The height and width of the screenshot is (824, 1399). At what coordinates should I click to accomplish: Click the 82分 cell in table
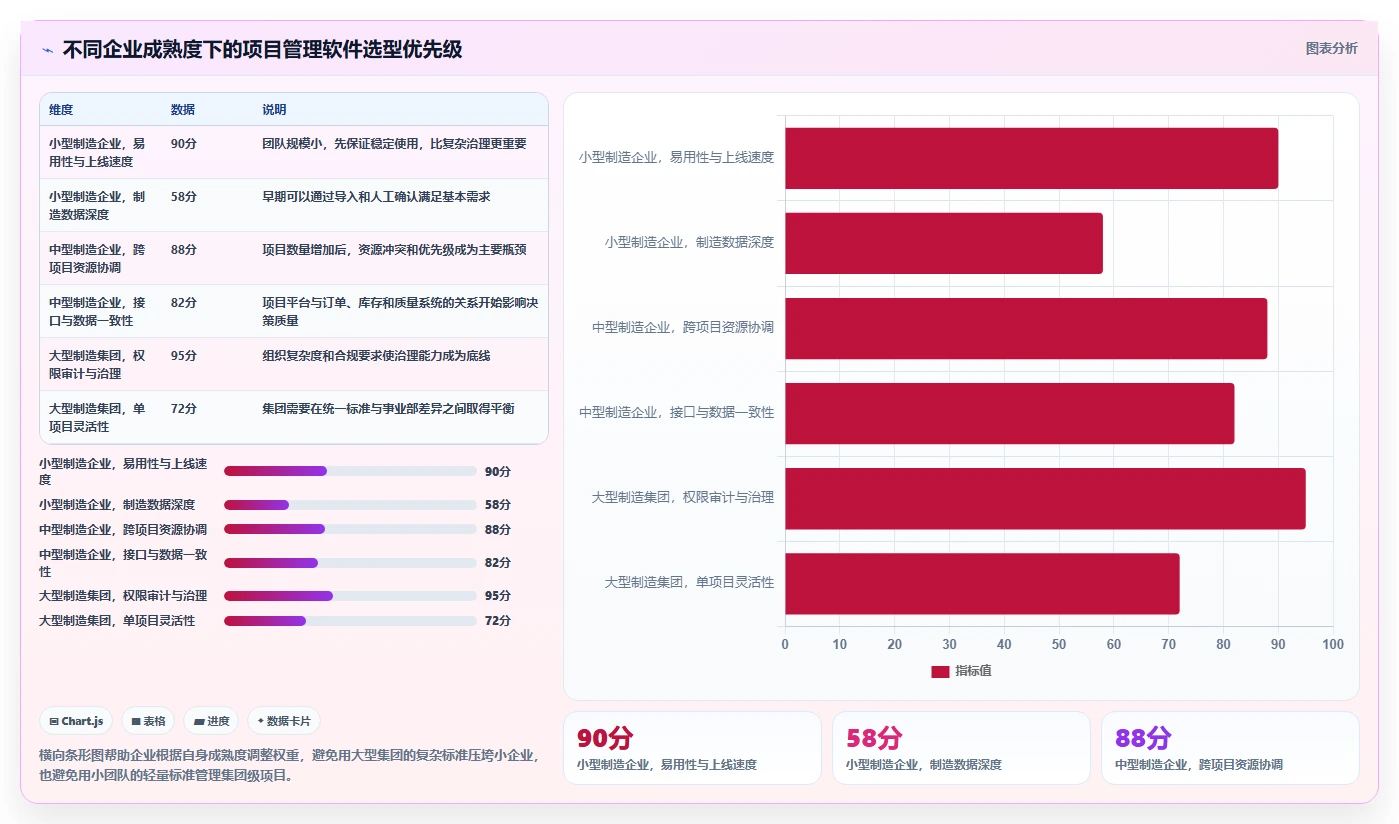pos(184,303)
